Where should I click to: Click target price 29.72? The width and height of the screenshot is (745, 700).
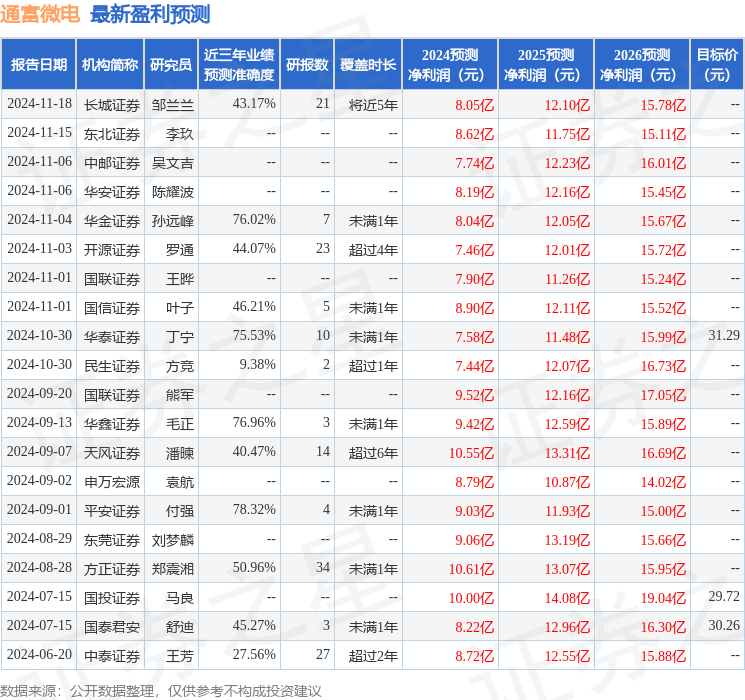(x=724, y=596)
